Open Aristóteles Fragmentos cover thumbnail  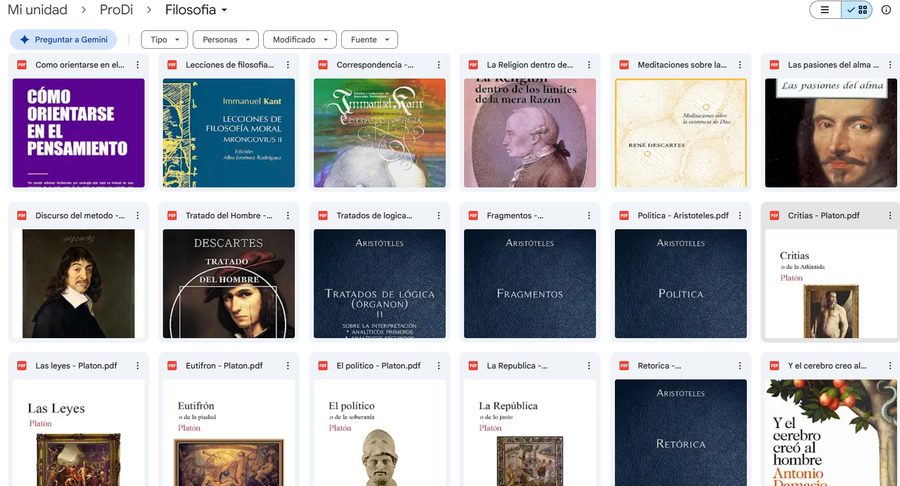530,283
